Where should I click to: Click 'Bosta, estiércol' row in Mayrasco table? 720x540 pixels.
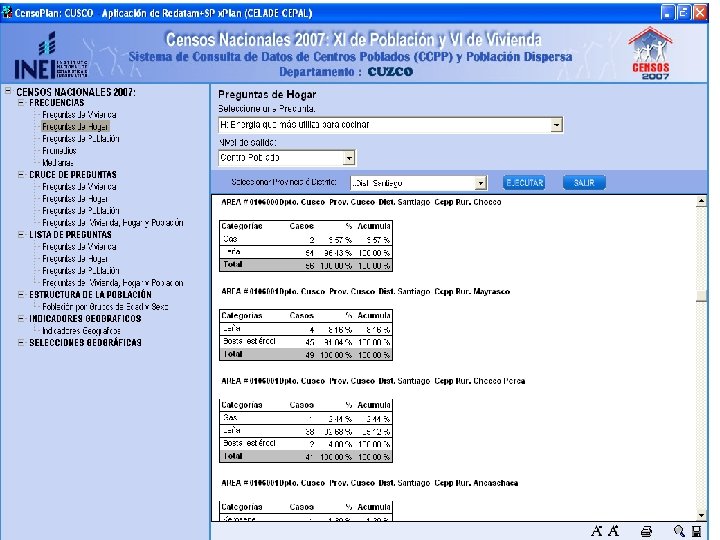point(306,342)
